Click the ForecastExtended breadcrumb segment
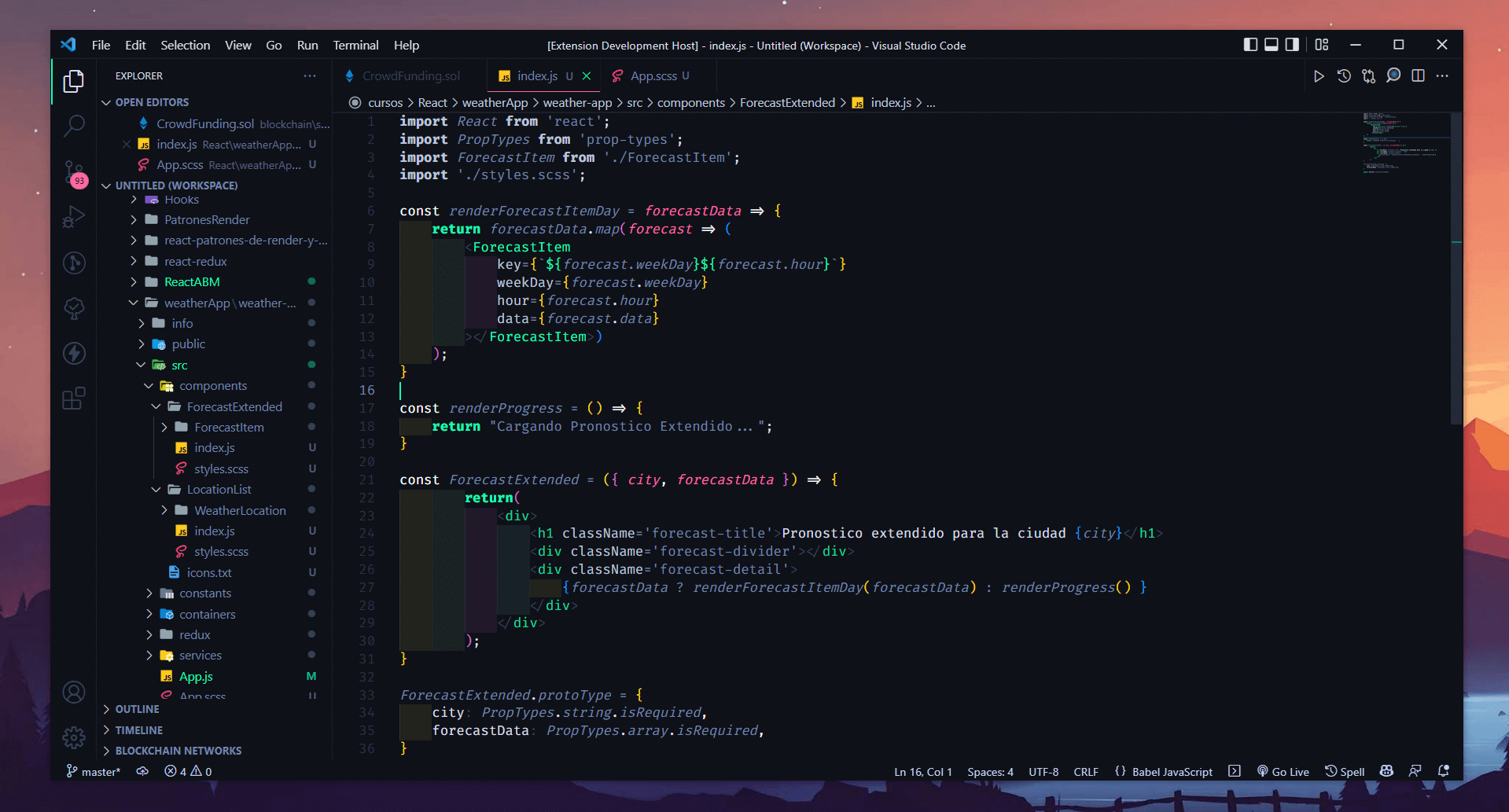1509x812 pixels. pos(787,103)
